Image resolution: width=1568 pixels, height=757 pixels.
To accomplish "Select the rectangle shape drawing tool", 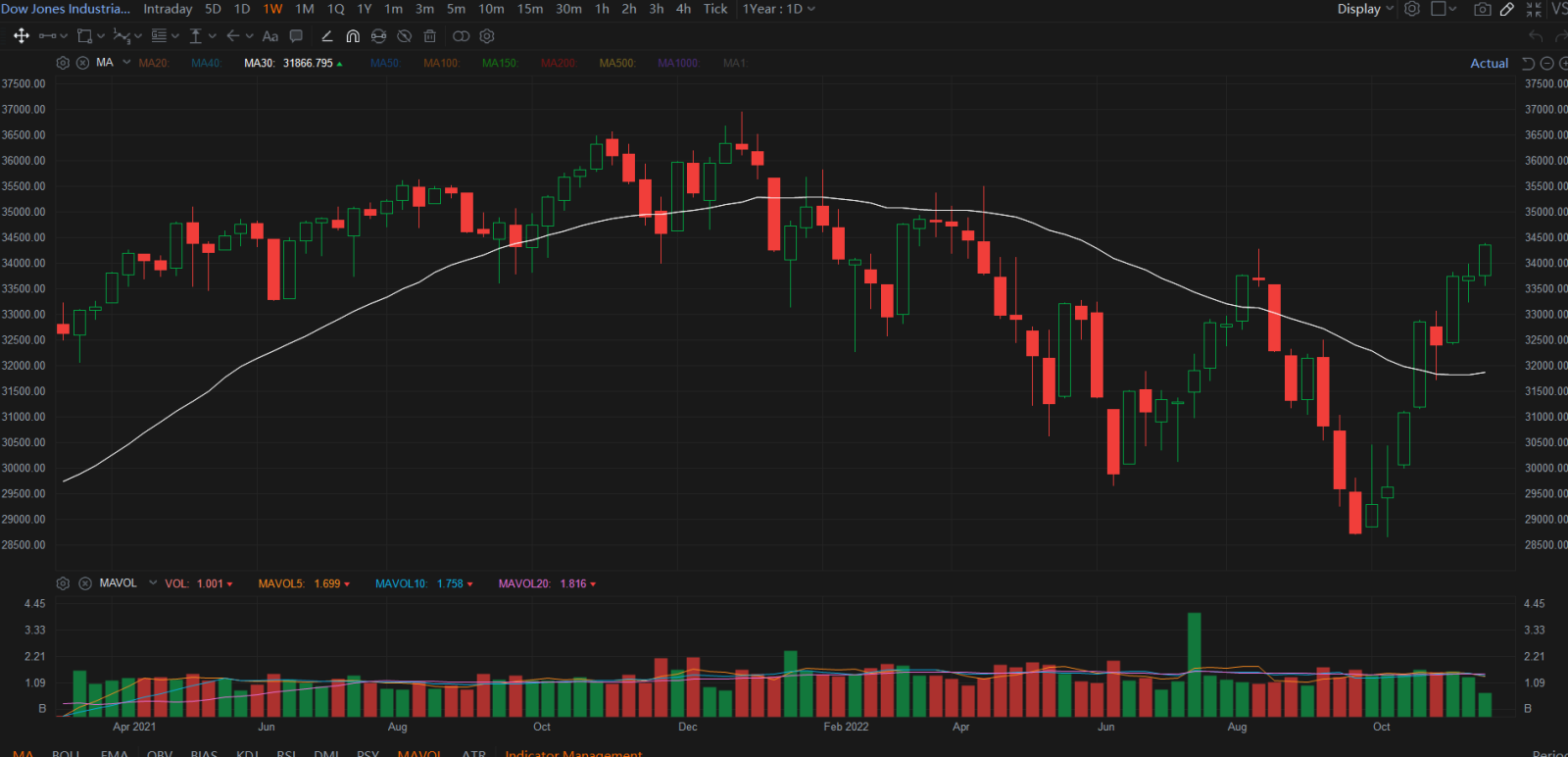I will [x=84, y=36].
